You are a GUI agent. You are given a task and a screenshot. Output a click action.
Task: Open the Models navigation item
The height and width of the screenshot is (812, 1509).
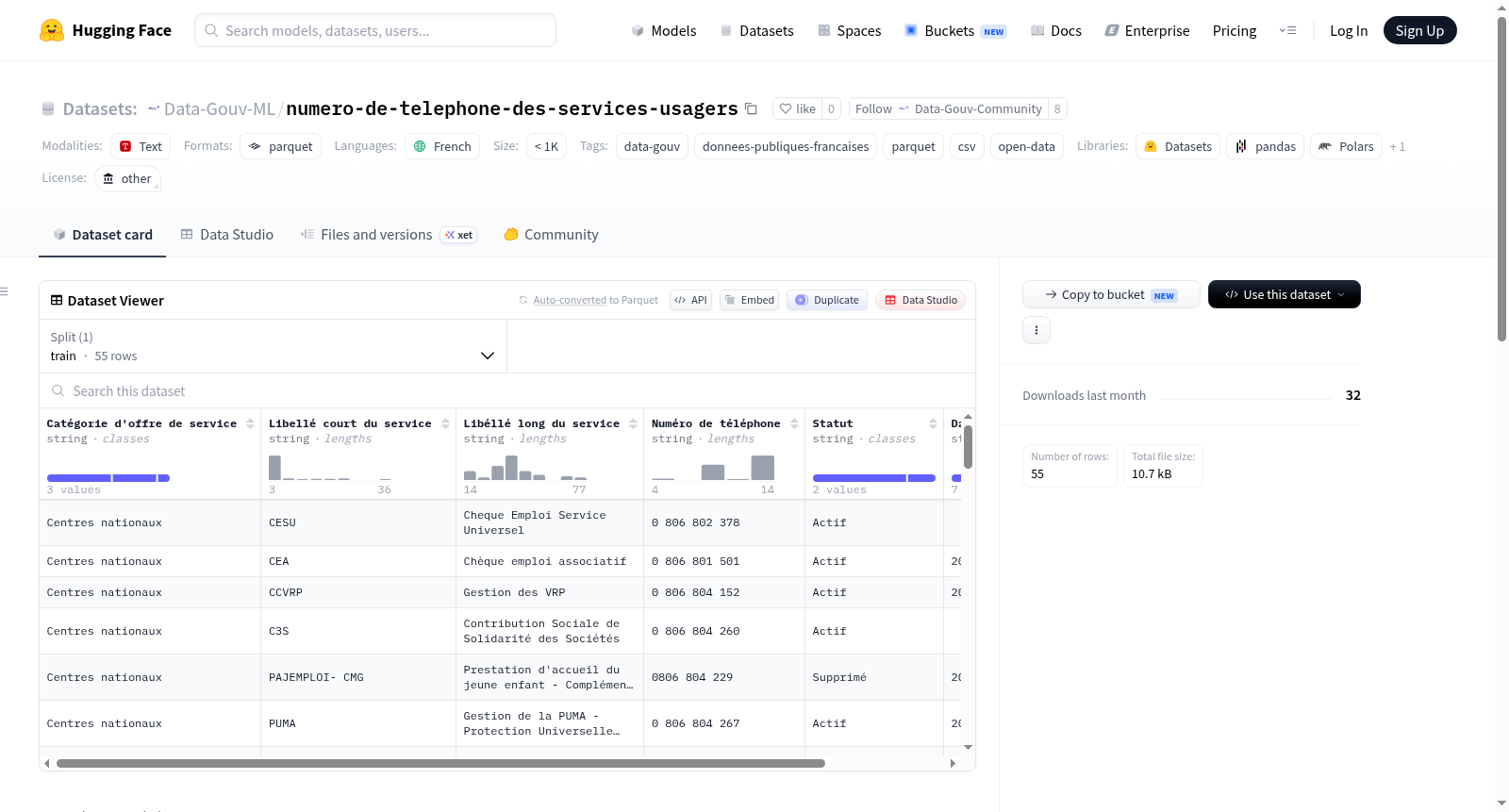(x=664, y=30)
